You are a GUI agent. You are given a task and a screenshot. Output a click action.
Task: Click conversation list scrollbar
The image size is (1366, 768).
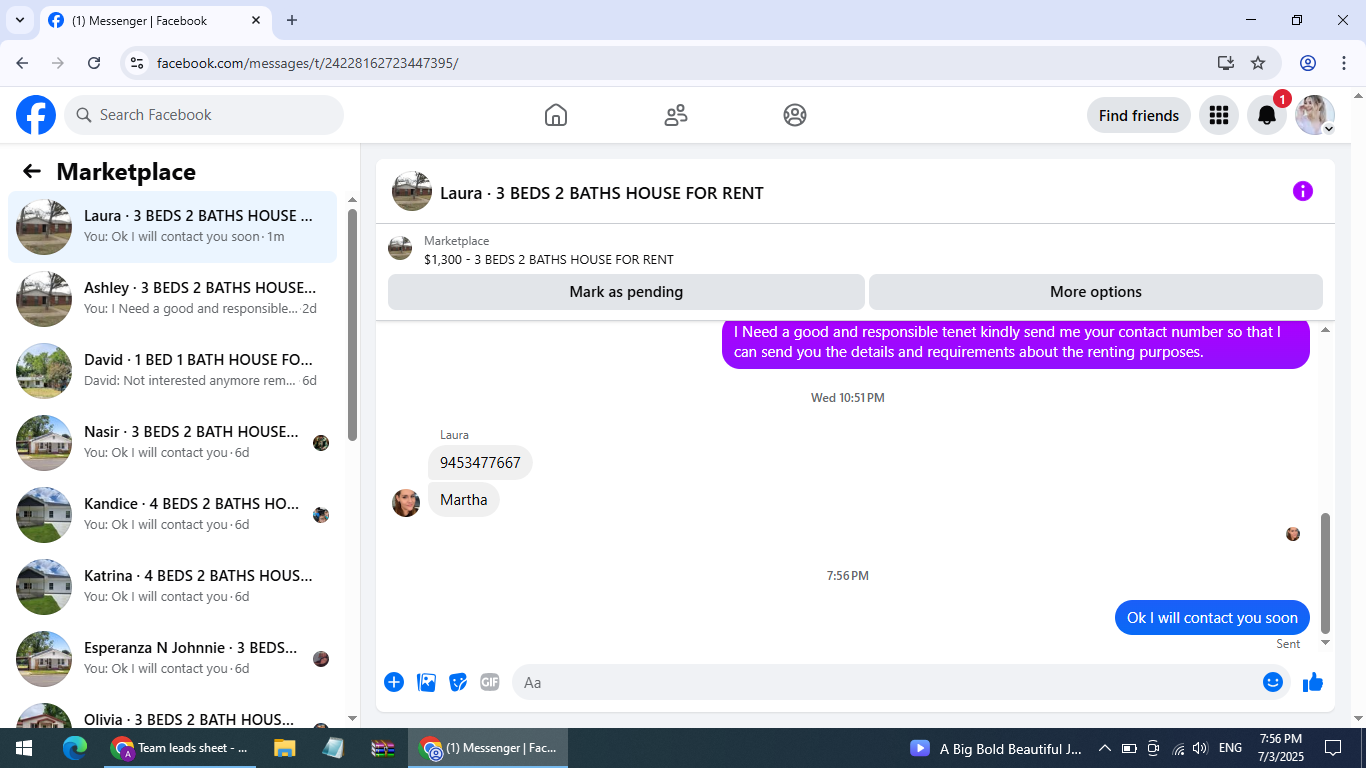click(352, 325)
